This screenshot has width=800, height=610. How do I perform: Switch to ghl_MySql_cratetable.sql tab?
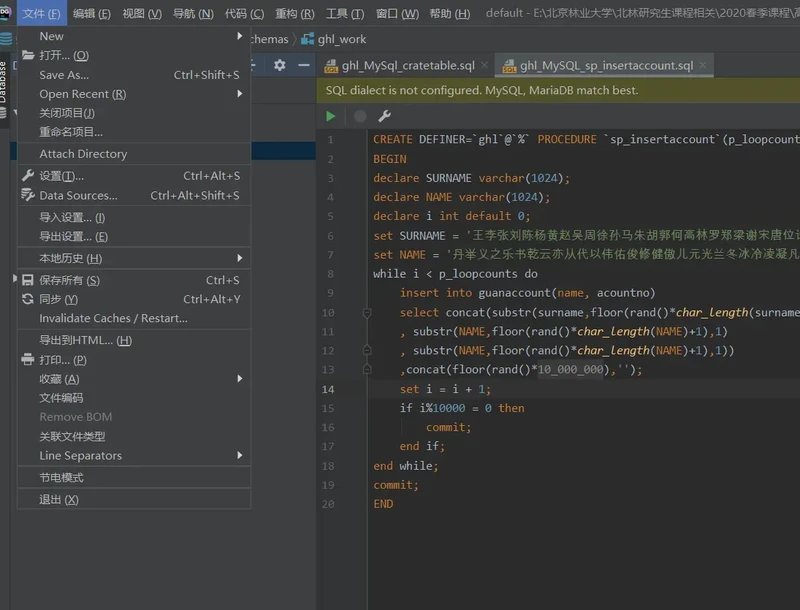click(407, 66)
